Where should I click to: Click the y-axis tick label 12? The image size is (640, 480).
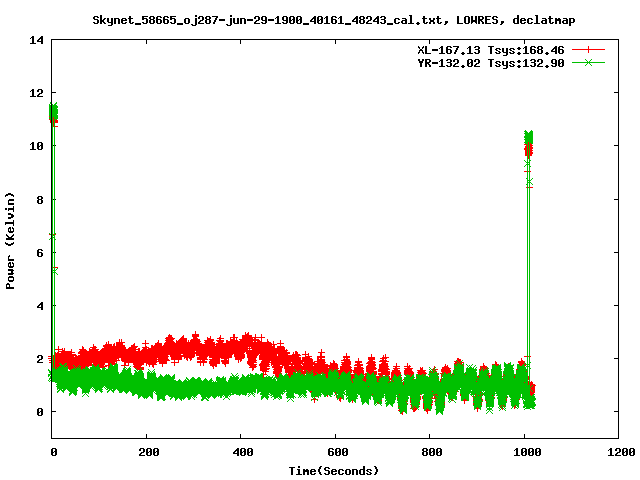click(x=36, y=93)
